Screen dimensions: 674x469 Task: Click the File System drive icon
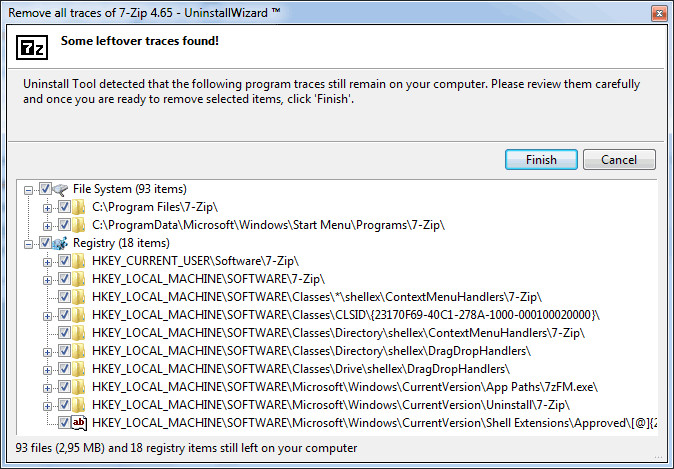coord(60,189)
